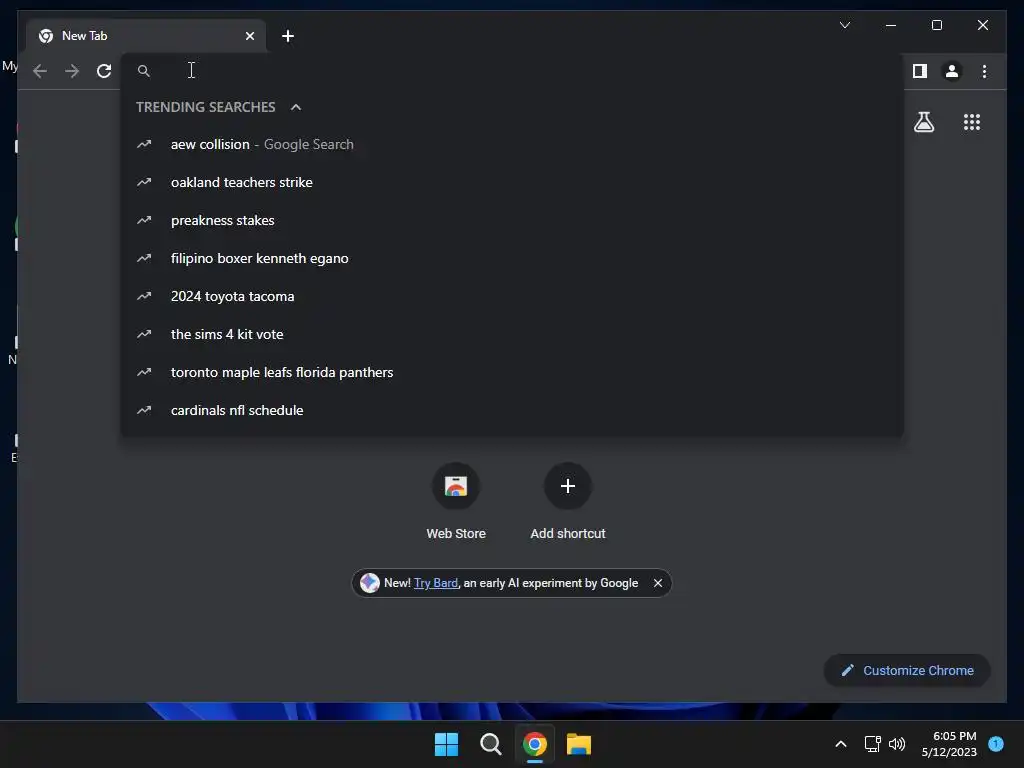The width and height of the screenshot is (1024, 768).
Task: Select oakland teachers strike suggestion
Action: coord(512,182)
